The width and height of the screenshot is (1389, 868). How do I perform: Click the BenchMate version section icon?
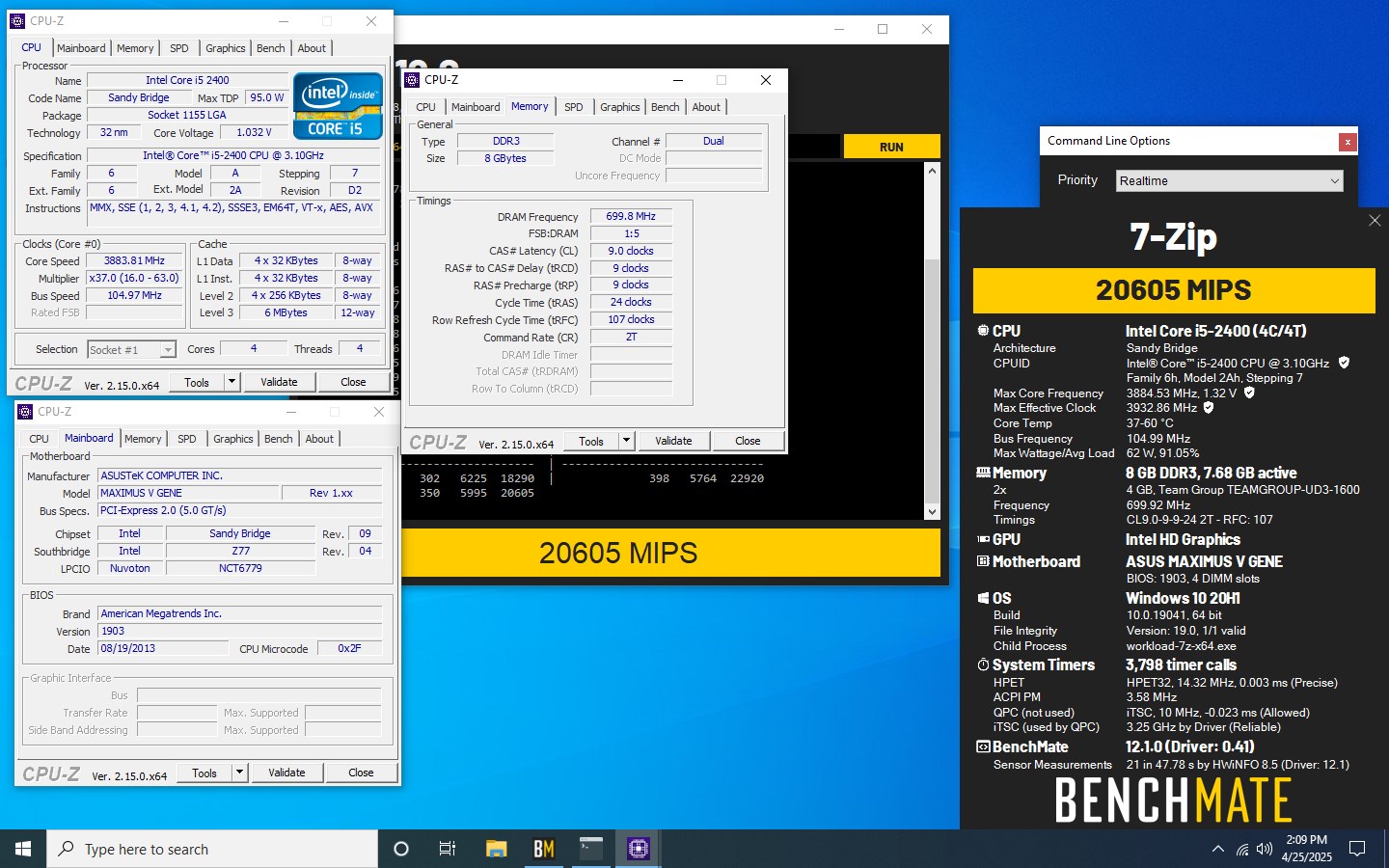(983, 746)
